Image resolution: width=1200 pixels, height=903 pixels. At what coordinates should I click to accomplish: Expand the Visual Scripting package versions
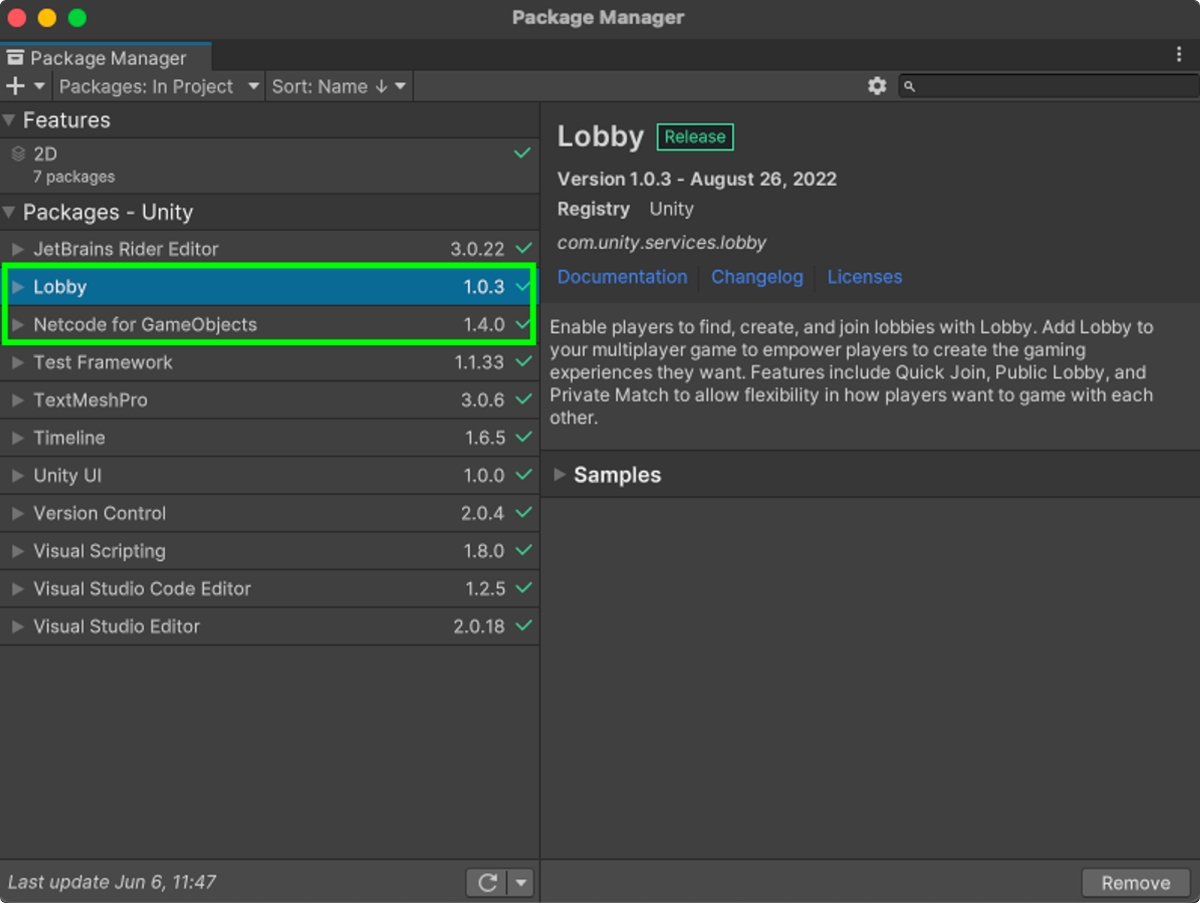pos(17,551)
